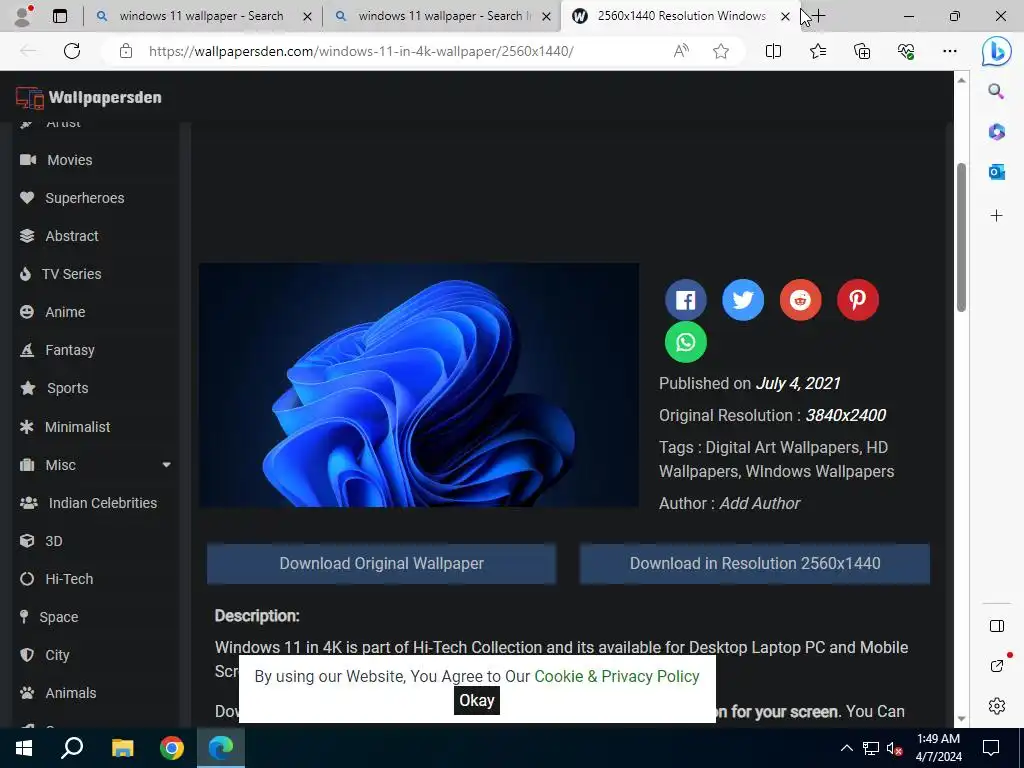Open notification center in taskbar
This screenshot has height=768, width=1024.
point(991,748)
